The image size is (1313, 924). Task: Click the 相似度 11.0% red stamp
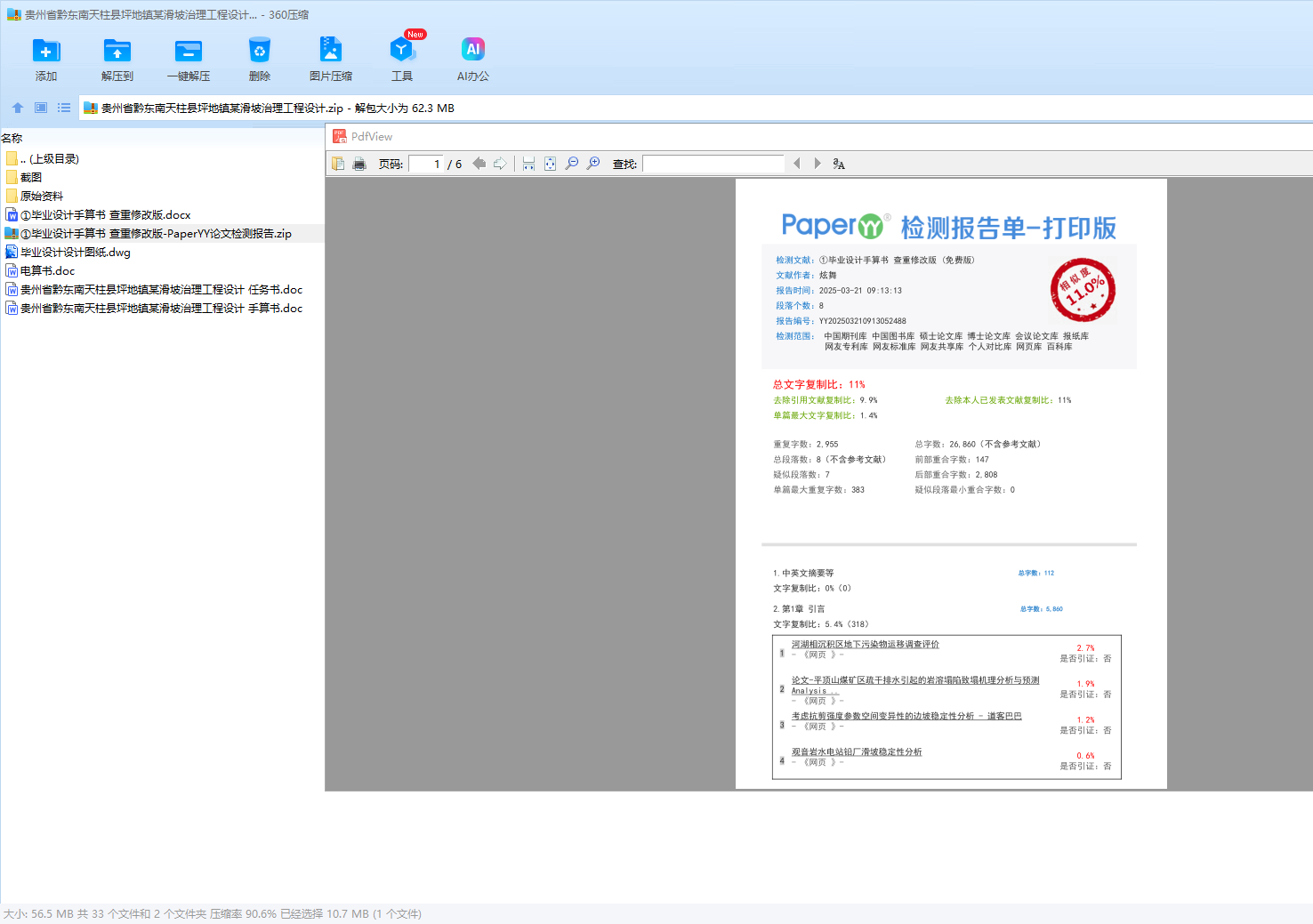(x=1083, y=290)
